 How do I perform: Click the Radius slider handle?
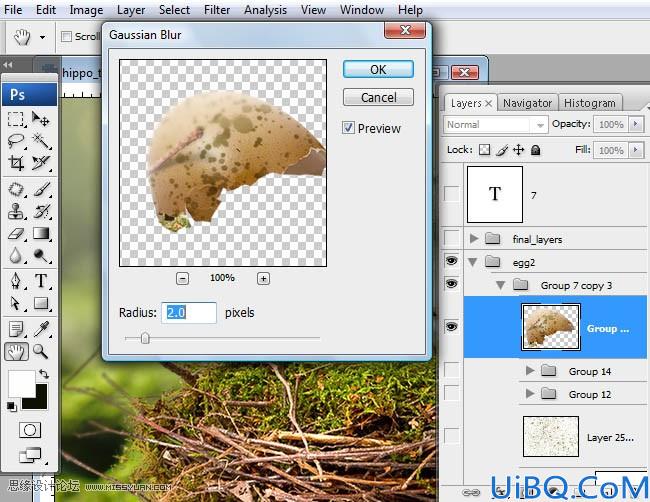click(145, 338)
